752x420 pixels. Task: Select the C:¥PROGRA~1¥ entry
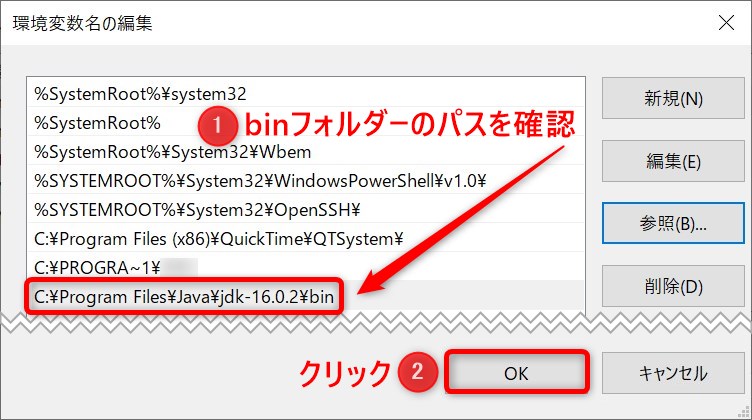pyautogui.click(x=306, y=267)
